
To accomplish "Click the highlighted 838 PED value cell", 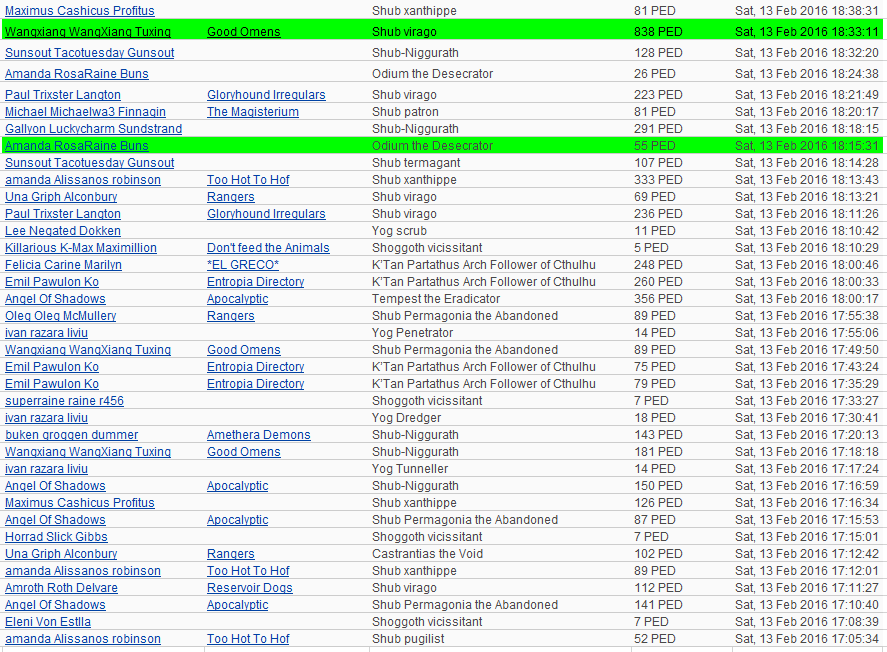I will pos(657,32).
